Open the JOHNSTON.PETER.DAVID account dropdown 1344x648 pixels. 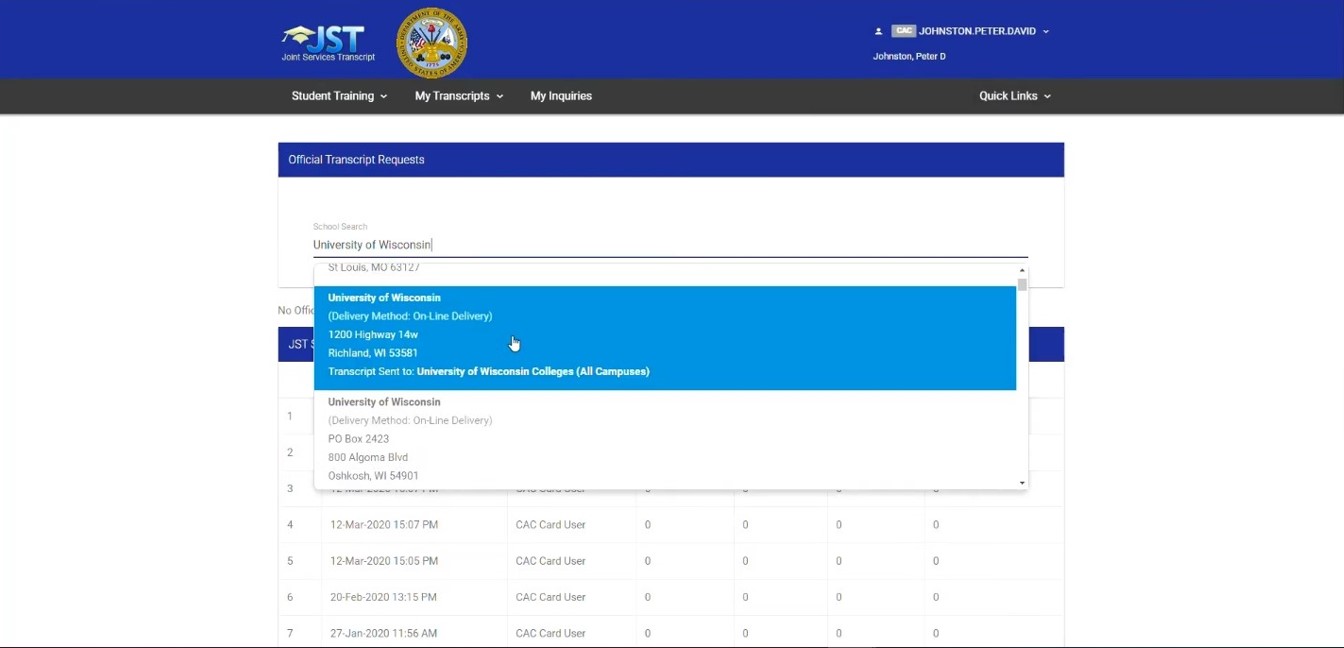[1044, 31]
